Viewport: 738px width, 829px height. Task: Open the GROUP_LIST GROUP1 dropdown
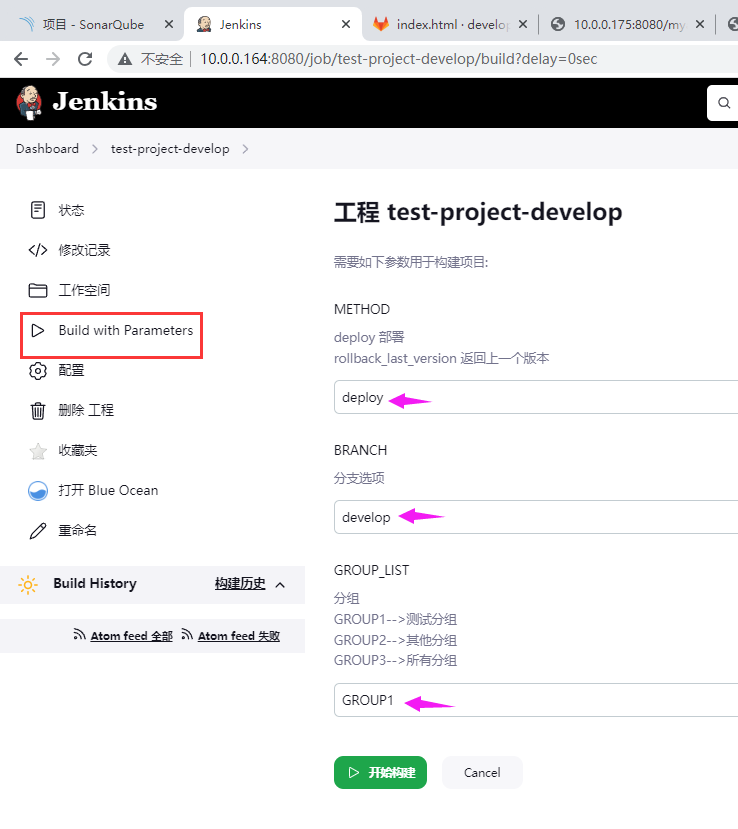point(536,700)
